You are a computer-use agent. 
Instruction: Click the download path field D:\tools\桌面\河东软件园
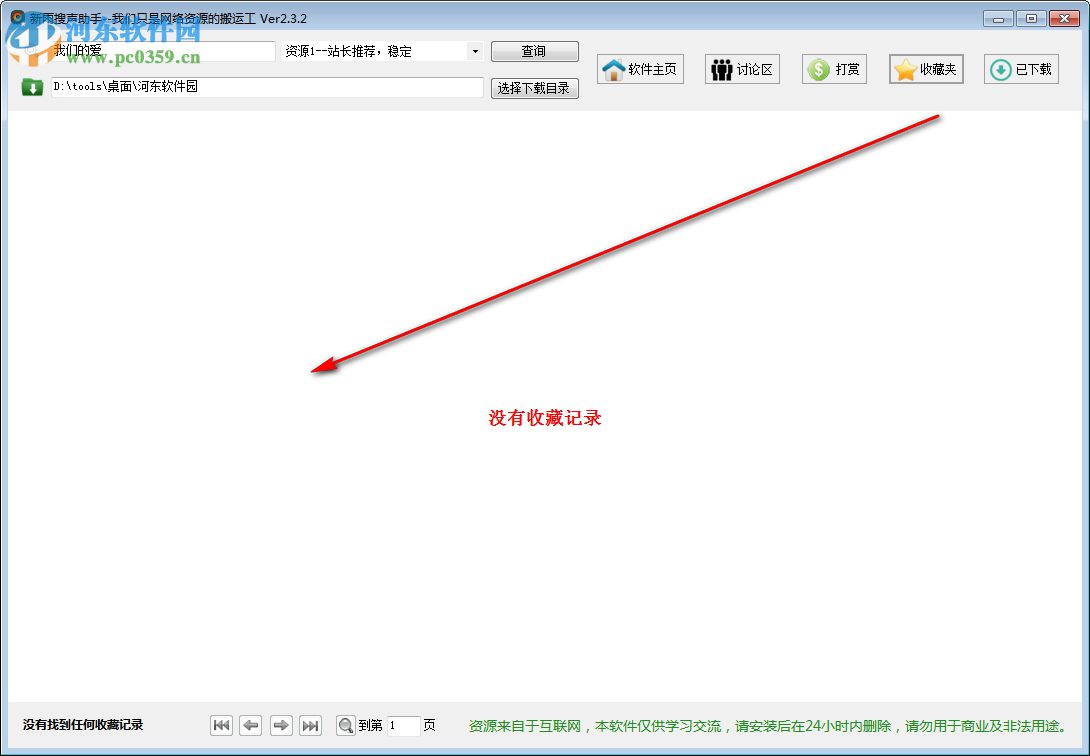[x=265, y=88]
